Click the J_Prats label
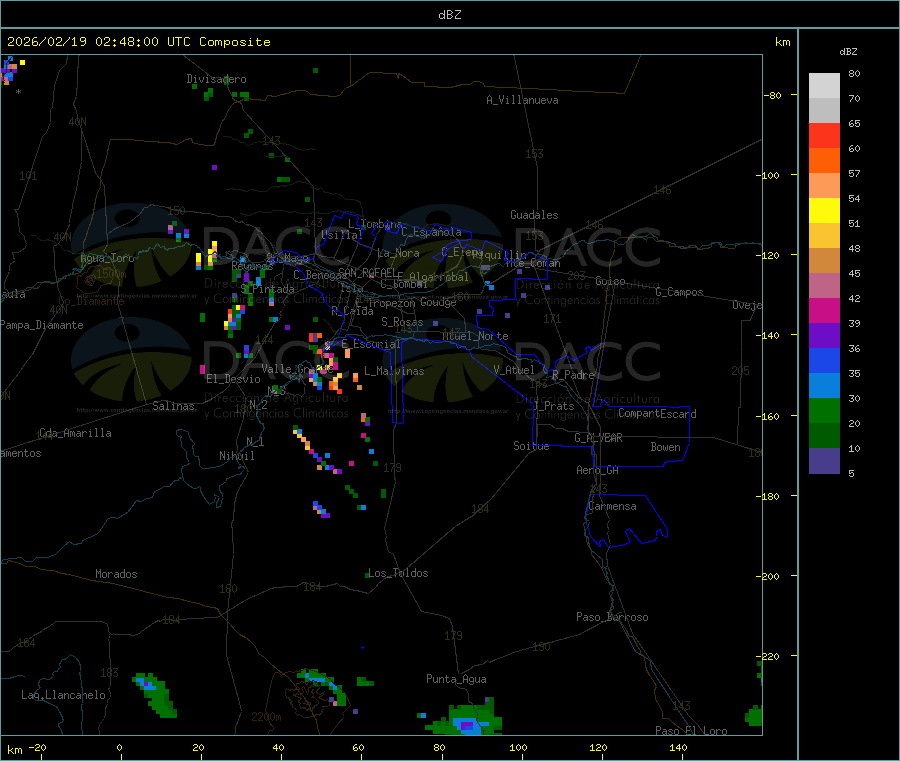 point(553,406)
